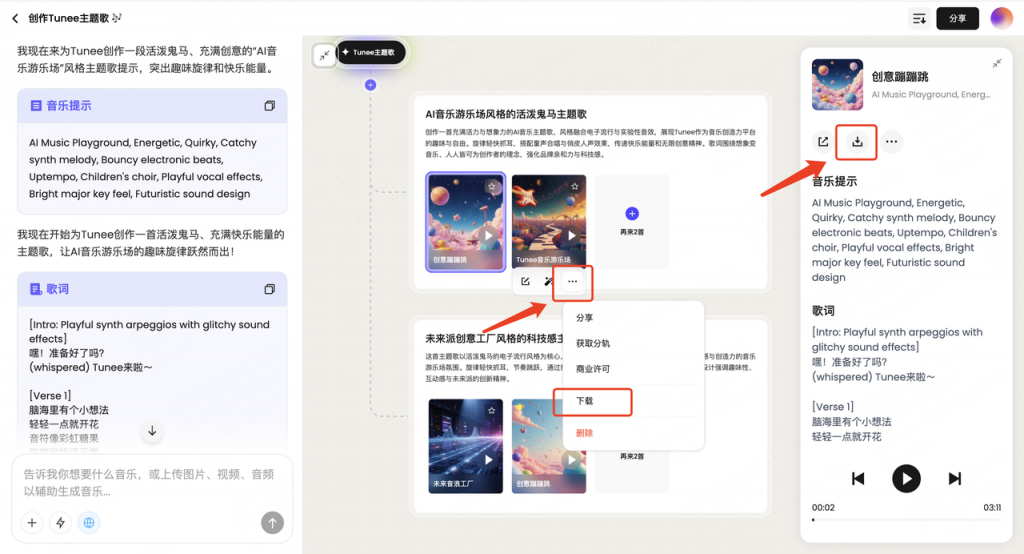Open the share/export icon in the song panel
Image resolution: width=1024 pixels, height=554 pixels.
823,142
